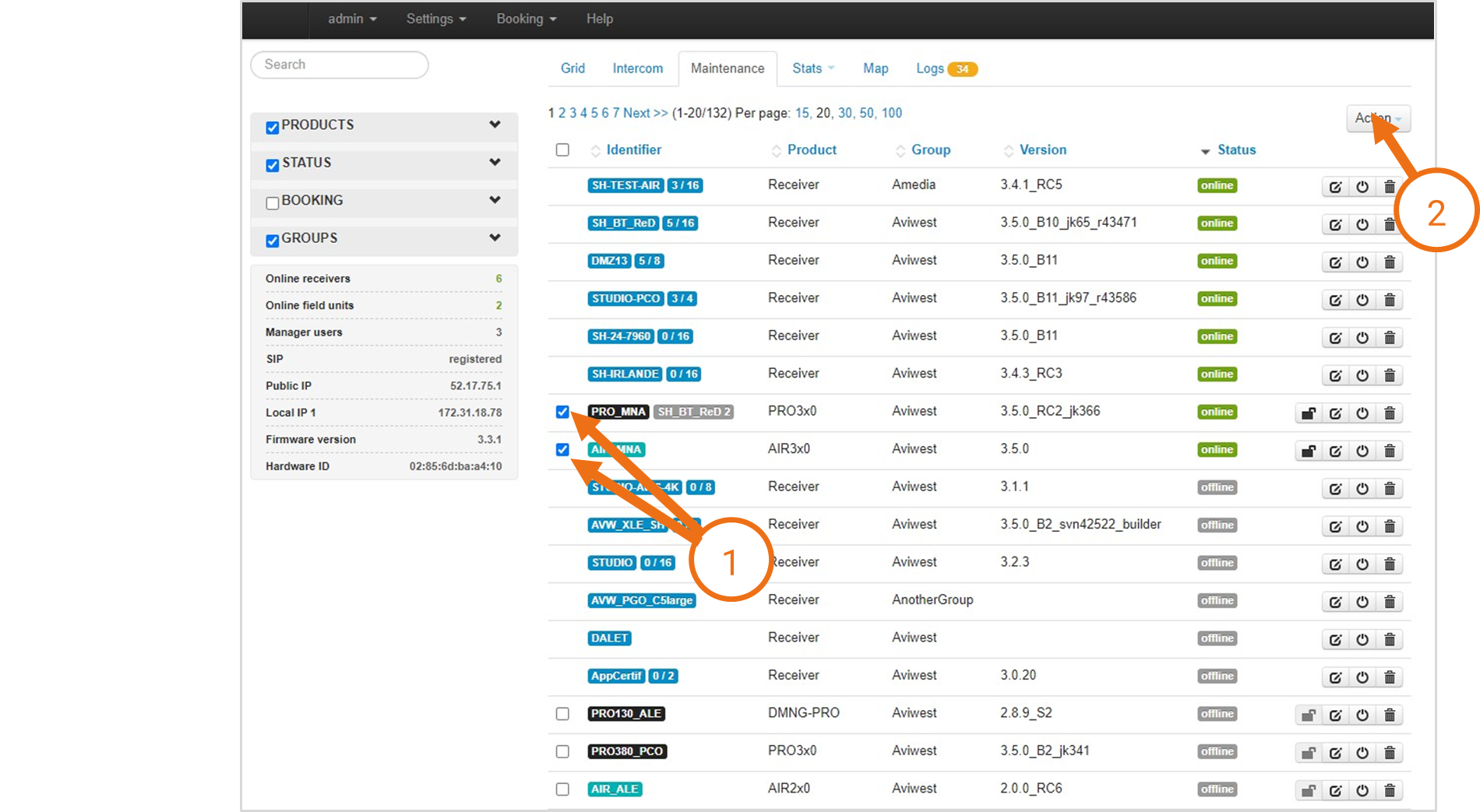Click the trash icon for STUDIO-PCO row
This screenshot has height=812, width=1480.
tap(1390, 300)
